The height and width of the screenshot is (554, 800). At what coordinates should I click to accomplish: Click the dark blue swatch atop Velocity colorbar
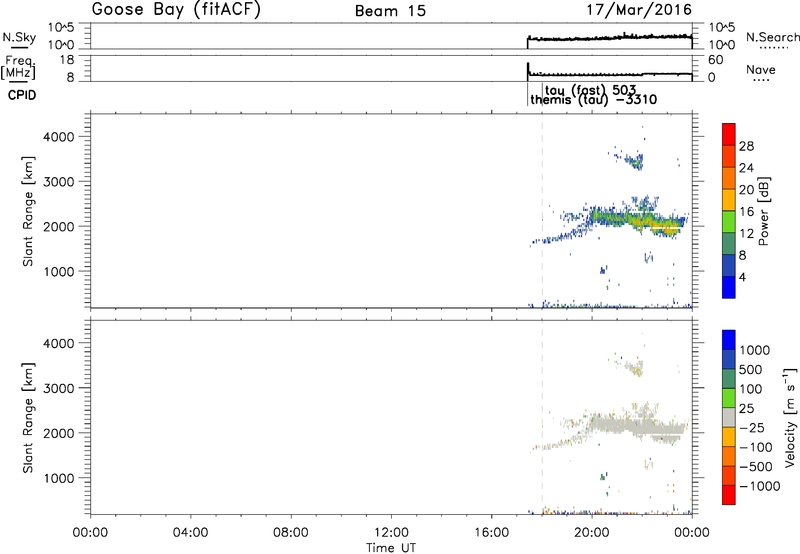729,340
